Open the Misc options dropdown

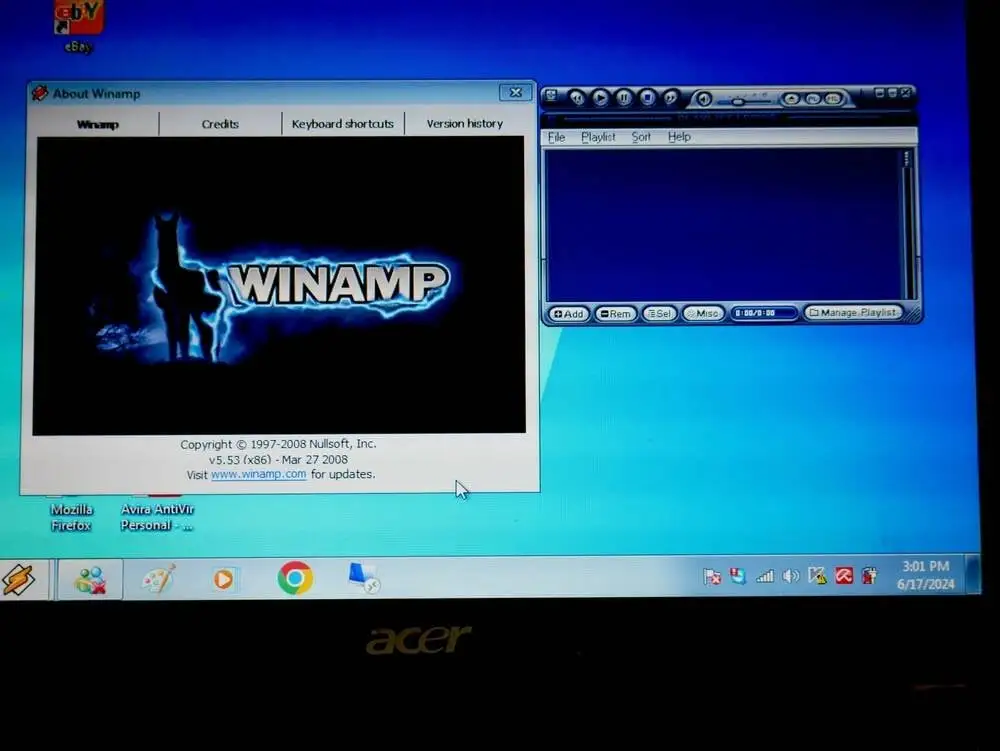click(x=703, y=314)
